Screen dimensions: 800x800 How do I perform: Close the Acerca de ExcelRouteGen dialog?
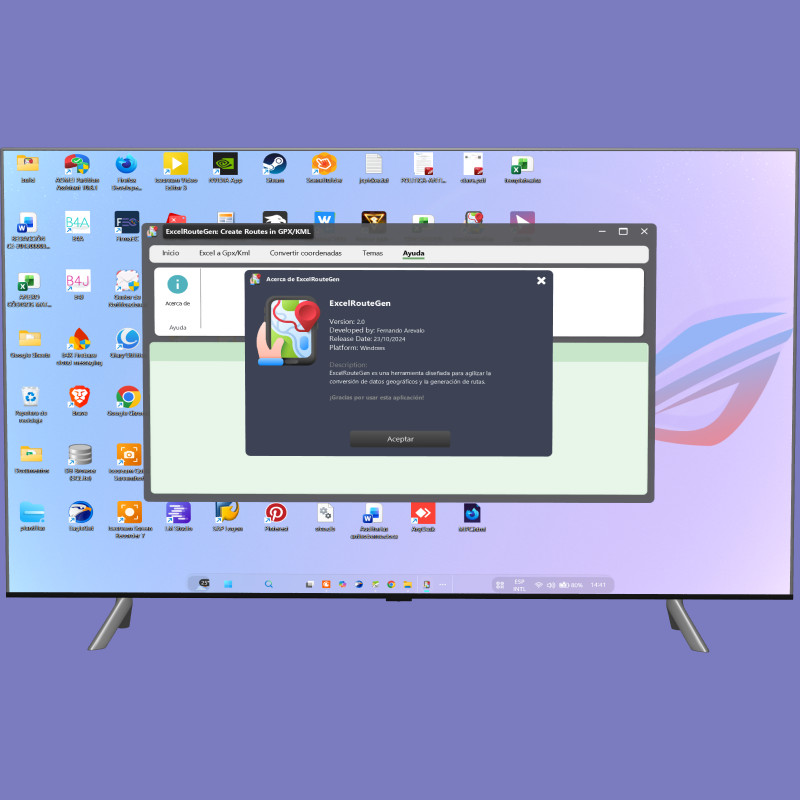pyautogui.click(x=541, y=280)
